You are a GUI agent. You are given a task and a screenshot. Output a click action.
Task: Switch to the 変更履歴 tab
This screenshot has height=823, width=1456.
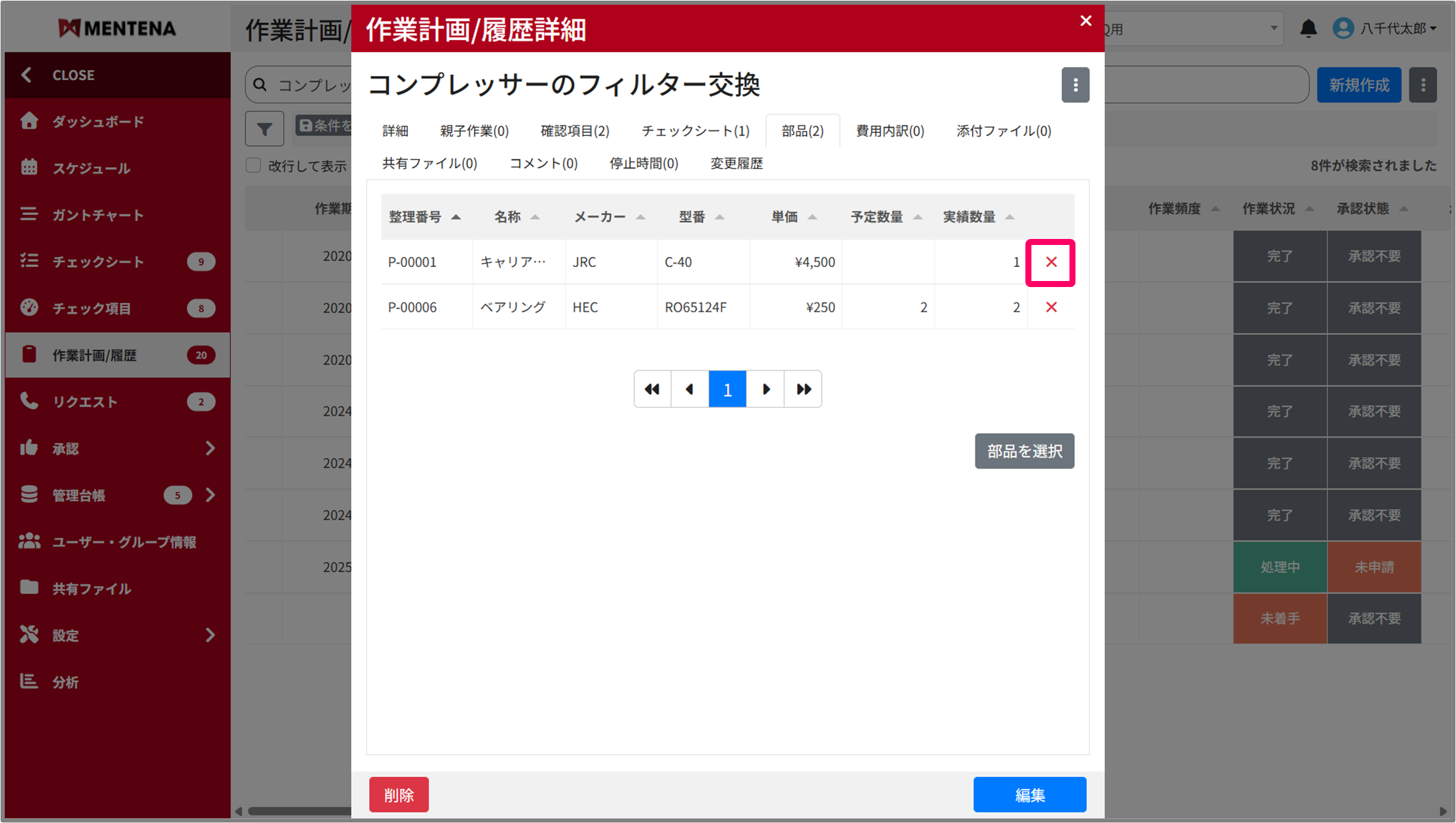(736, 164)
